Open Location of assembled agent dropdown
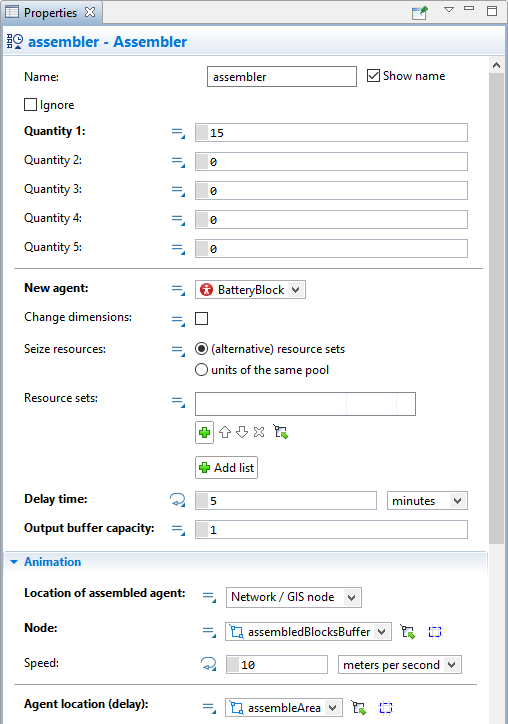Image resolution: width=508 pixels, height=724 pixels. point(294,597)
